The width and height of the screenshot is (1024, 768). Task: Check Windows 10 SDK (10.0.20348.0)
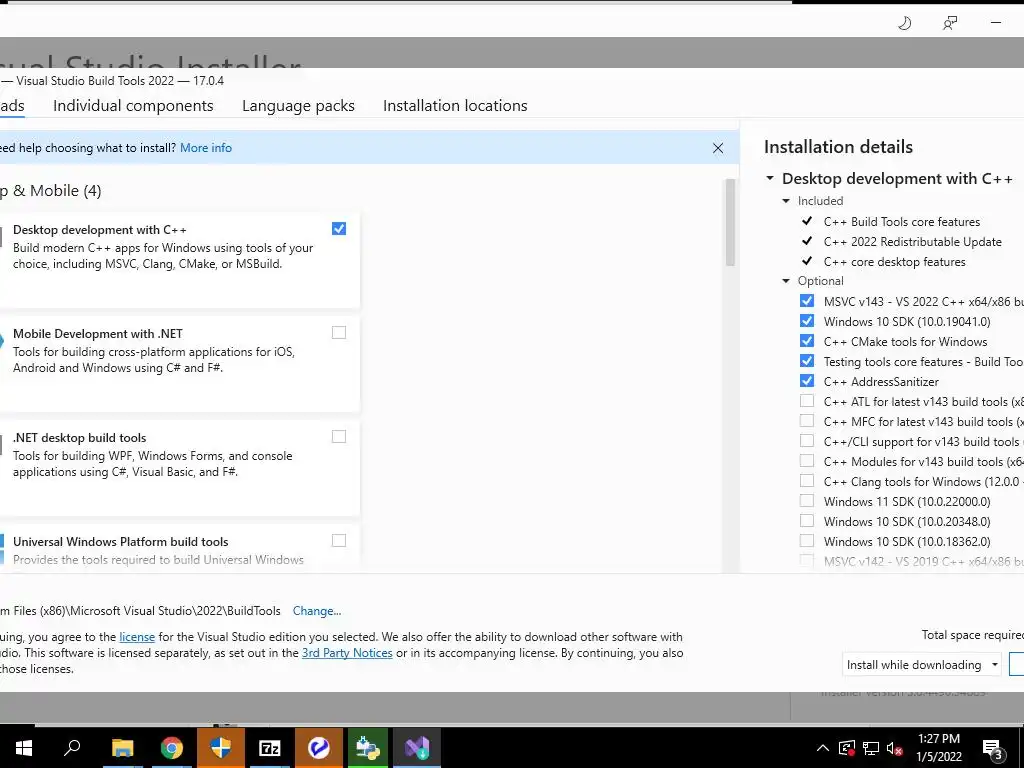point(807,521)
